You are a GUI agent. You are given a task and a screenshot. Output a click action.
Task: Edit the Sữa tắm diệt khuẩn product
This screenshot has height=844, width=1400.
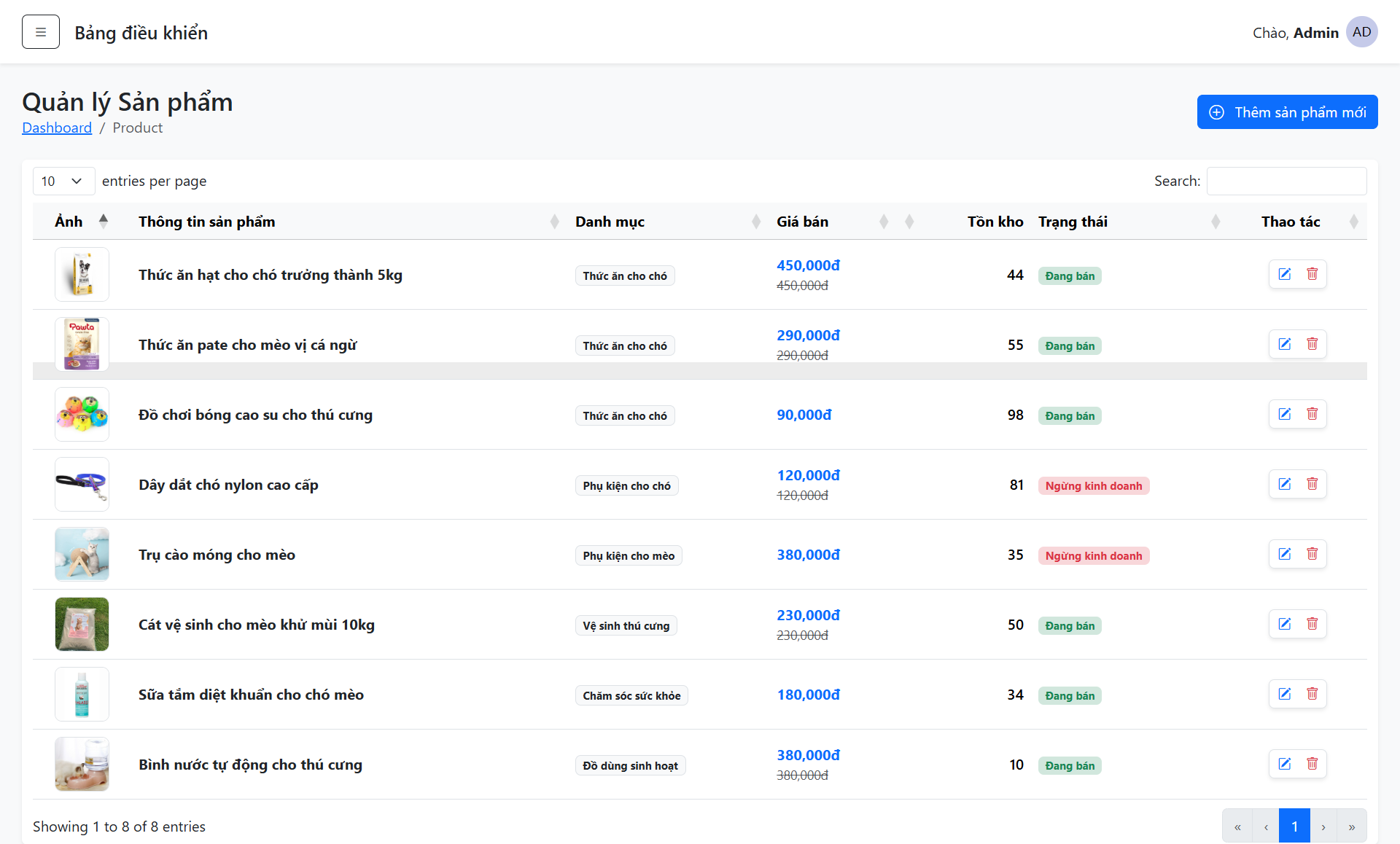(x=1284, y=694)
